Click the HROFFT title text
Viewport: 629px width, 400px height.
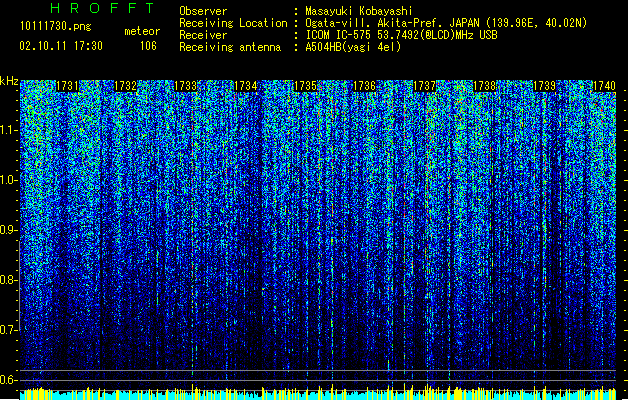103,8
